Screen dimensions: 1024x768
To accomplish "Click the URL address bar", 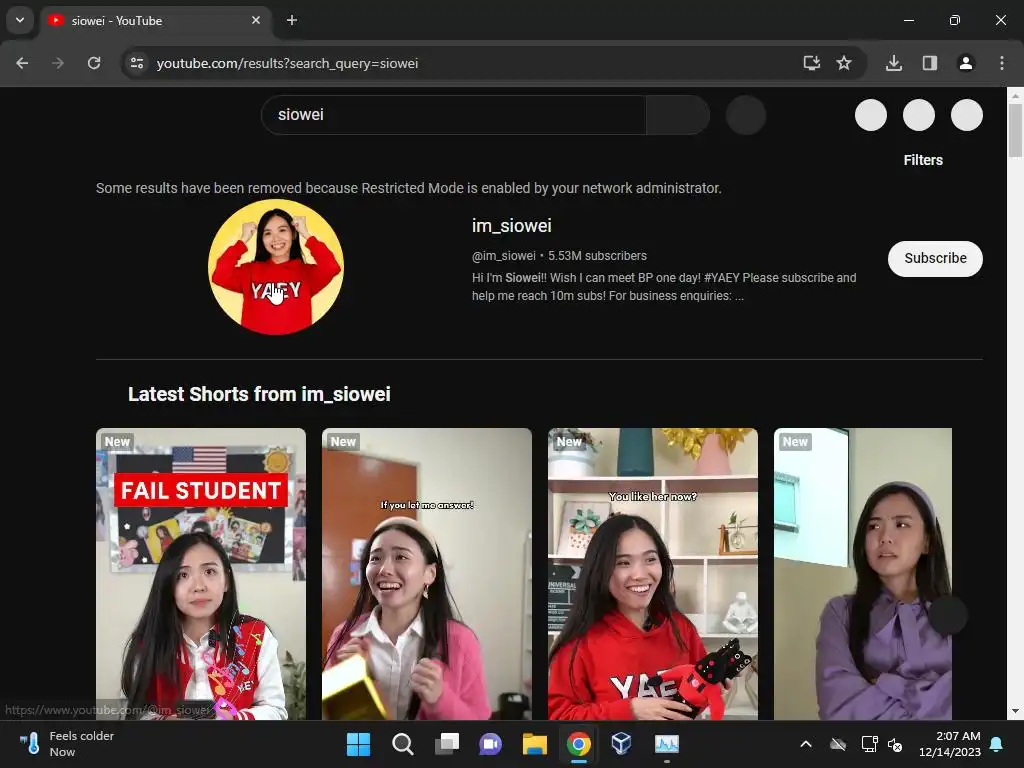I will [457, 63].
